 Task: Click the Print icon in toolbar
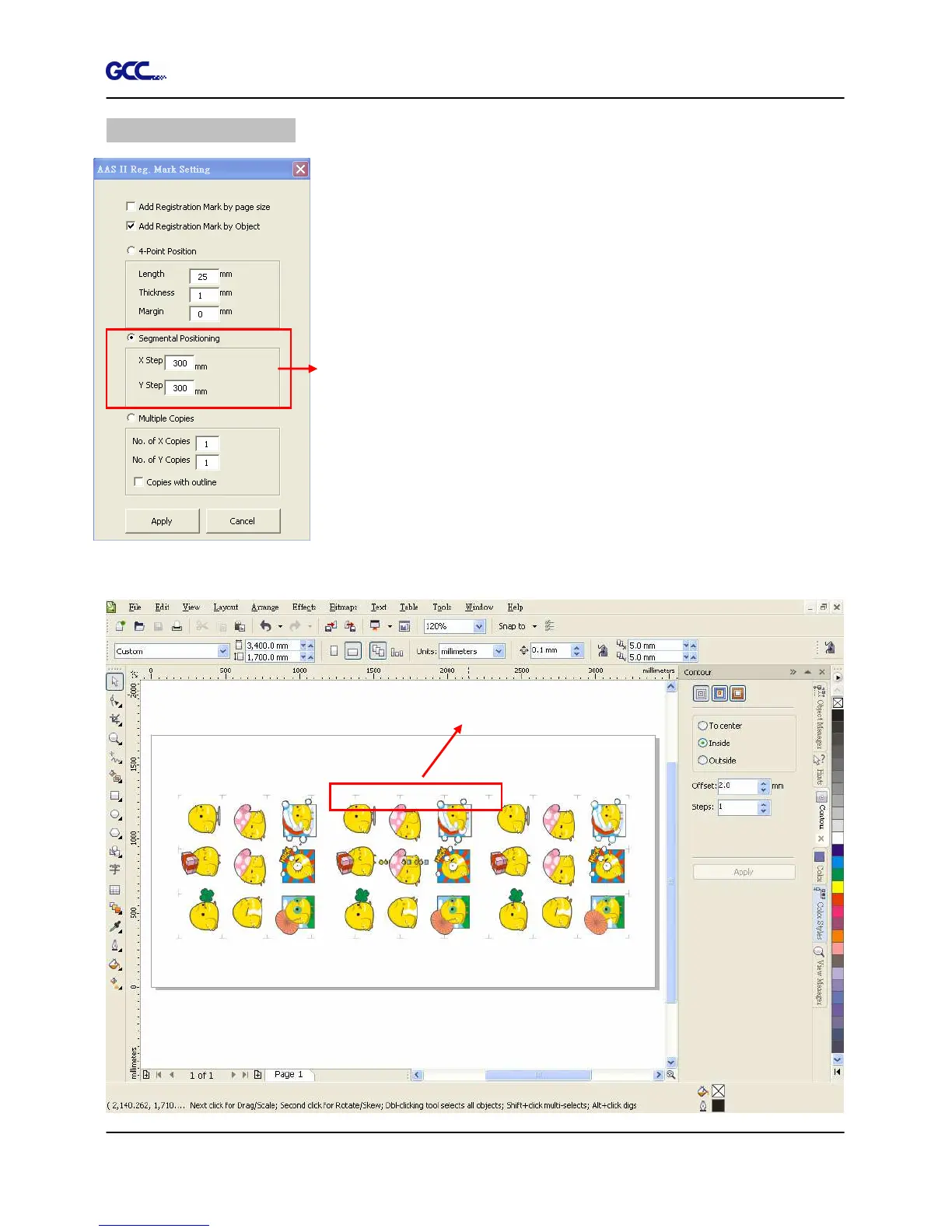[177, 626]
